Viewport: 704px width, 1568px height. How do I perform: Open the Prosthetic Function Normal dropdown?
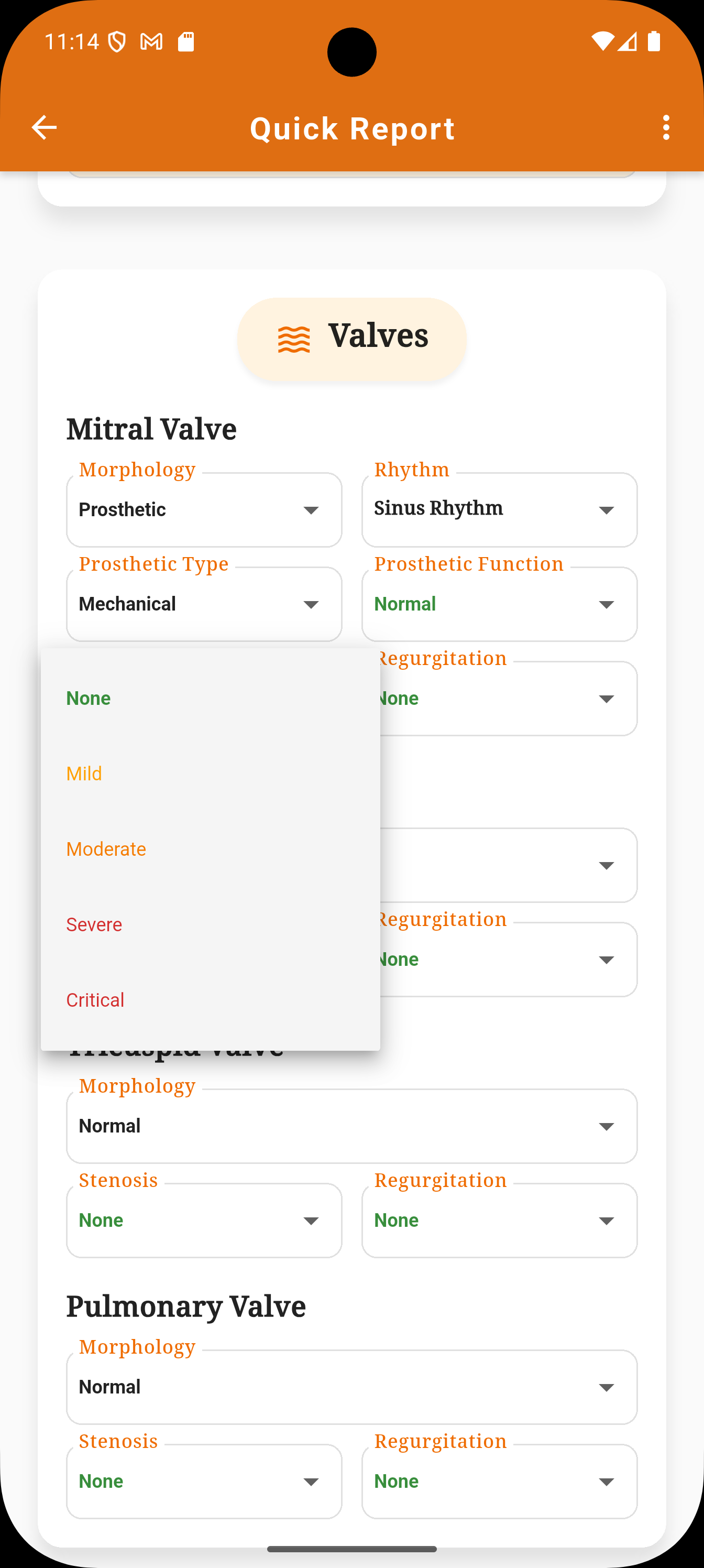(500, 604)
